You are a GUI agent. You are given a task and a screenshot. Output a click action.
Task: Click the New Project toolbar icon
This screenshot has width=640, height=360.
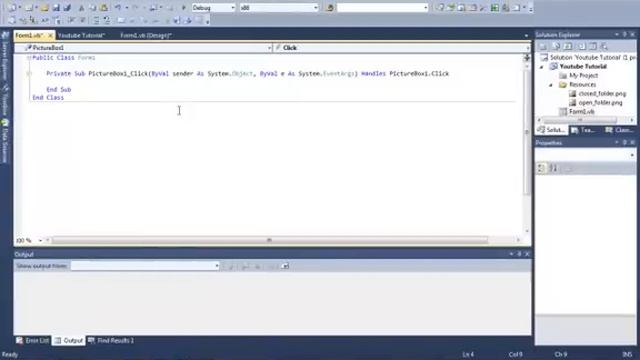[x=12, y=8]
